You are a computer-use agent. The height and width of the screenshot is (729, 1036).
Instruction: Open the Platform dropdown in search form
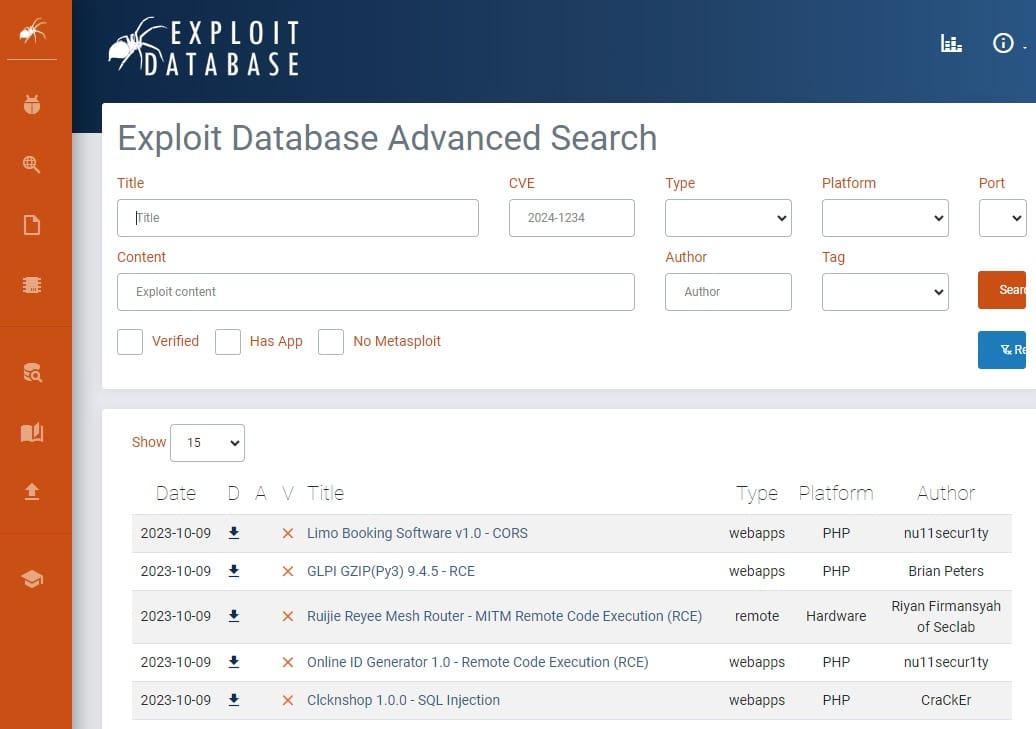[885, 218]
